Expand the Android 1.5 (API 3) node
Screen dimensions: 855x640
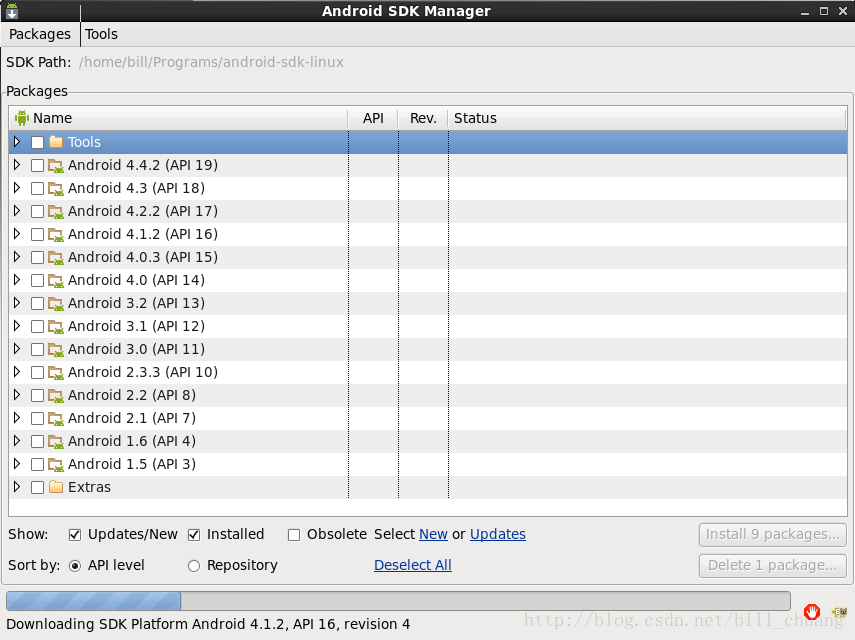point(17,463)
